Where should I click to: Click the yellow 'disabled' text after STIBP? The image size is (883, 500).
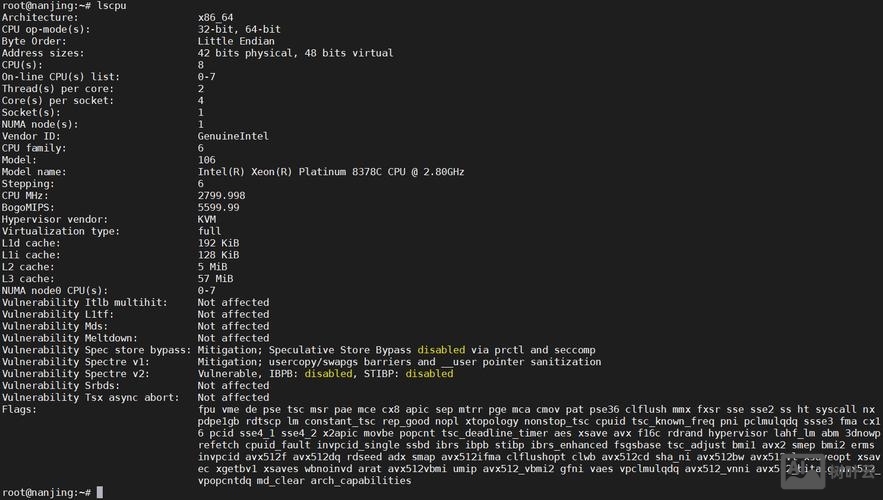[429, 374]
